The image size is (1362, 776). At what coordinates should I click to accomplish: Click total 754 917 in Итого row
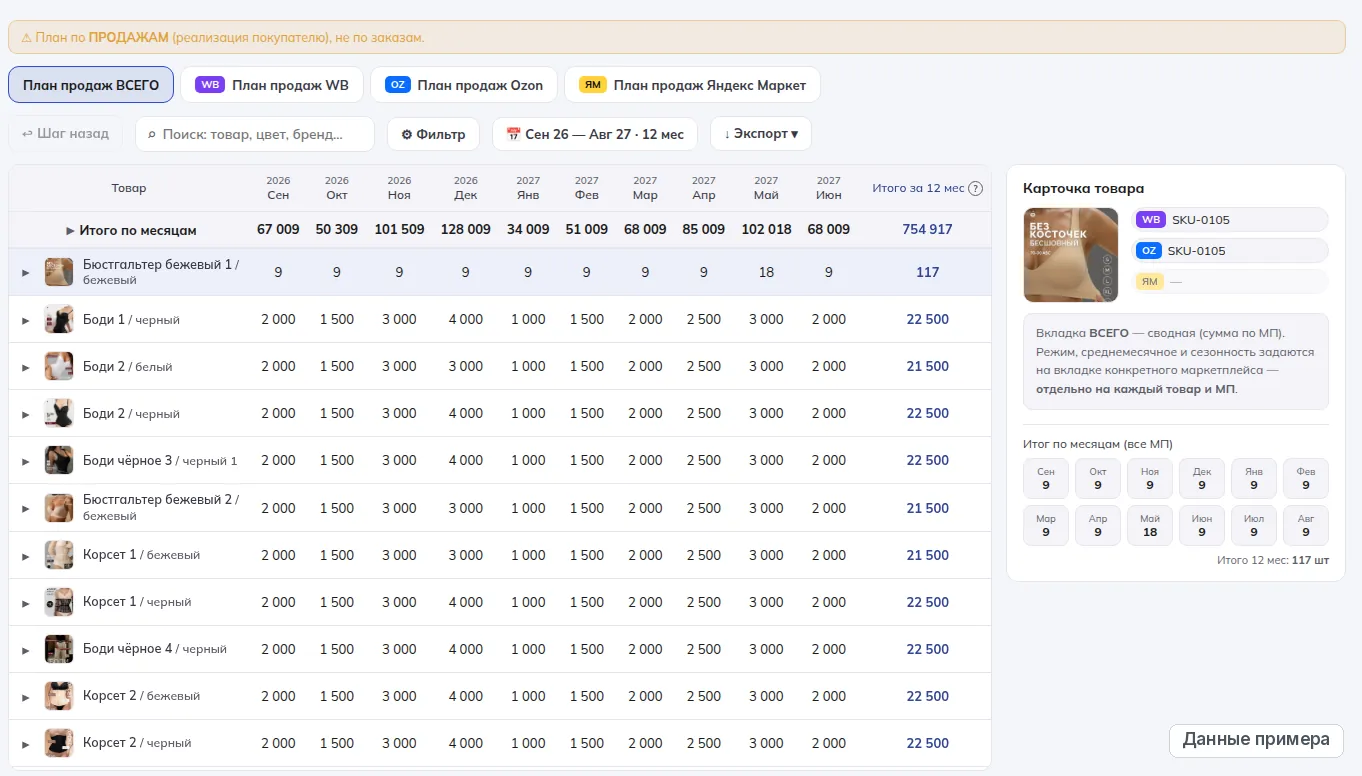927,229
